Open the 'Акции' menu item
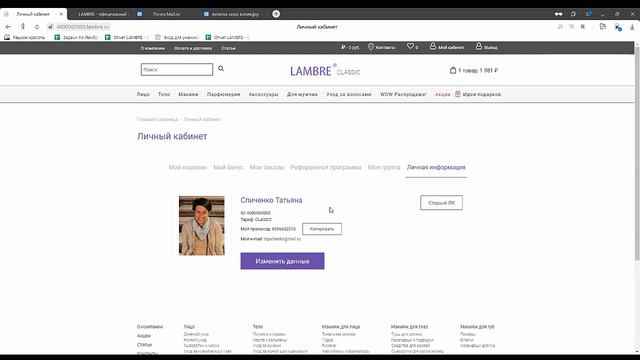The width and height of the screenshot is (640, 360). (442, 94)
